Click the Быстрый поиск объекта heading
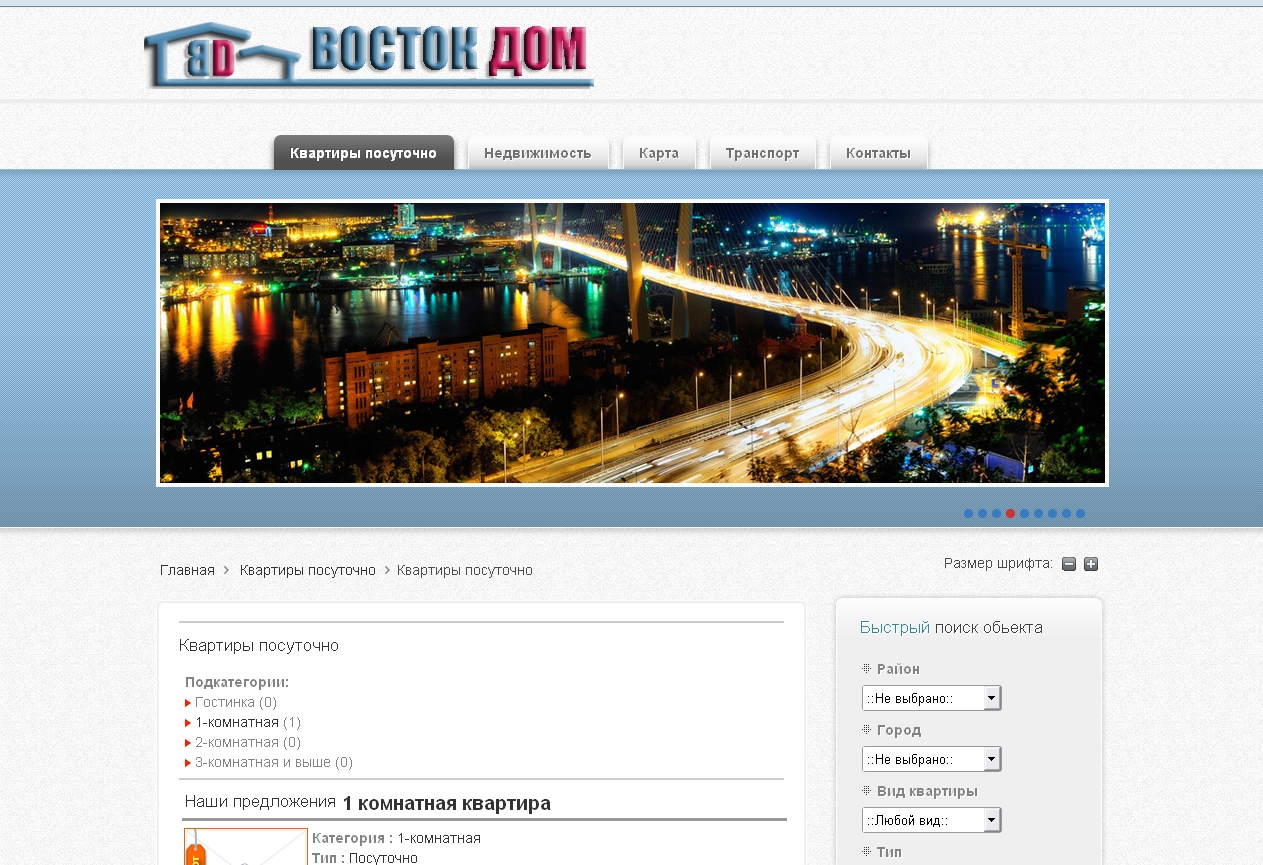 (951, 628)
